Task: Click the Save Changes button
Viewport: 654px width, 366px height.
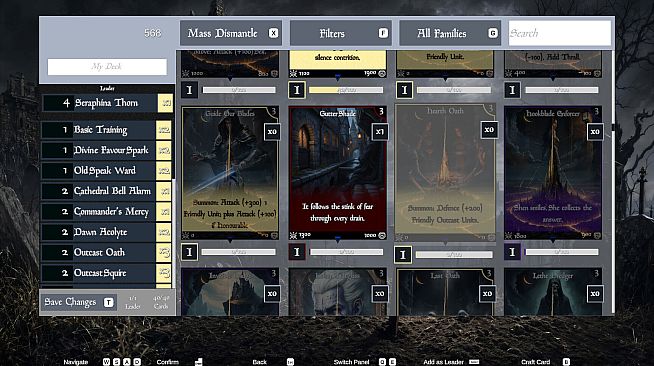Action: coord(79,302)
